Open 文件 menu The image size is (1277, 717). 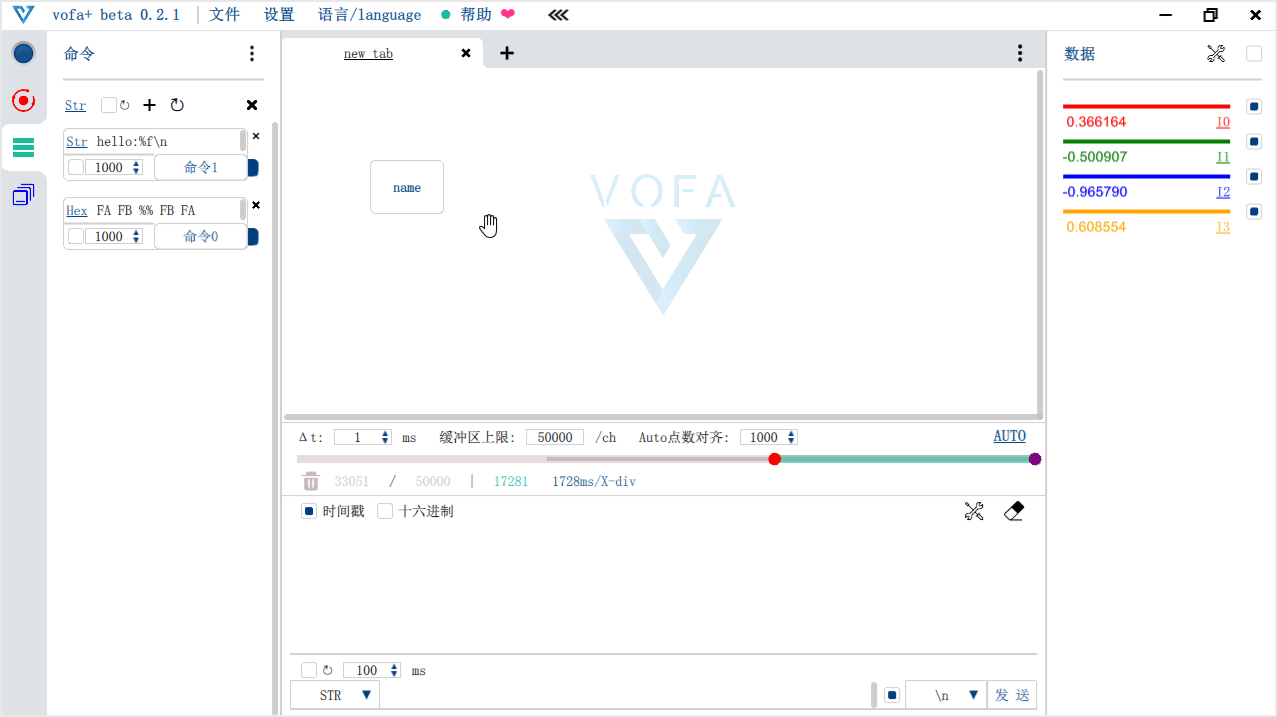(224, 15)
